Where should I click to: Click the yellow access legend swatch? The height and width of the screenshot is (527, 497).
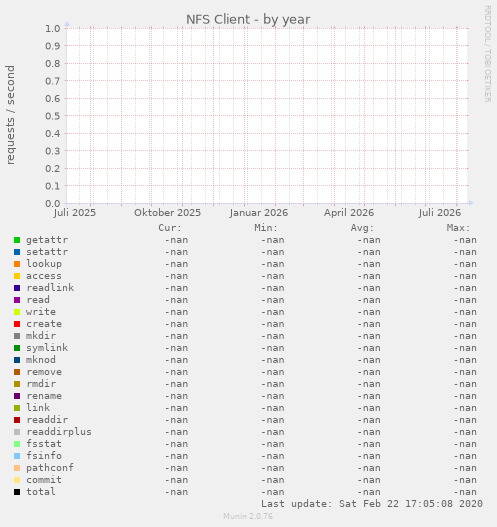[17, 276]
